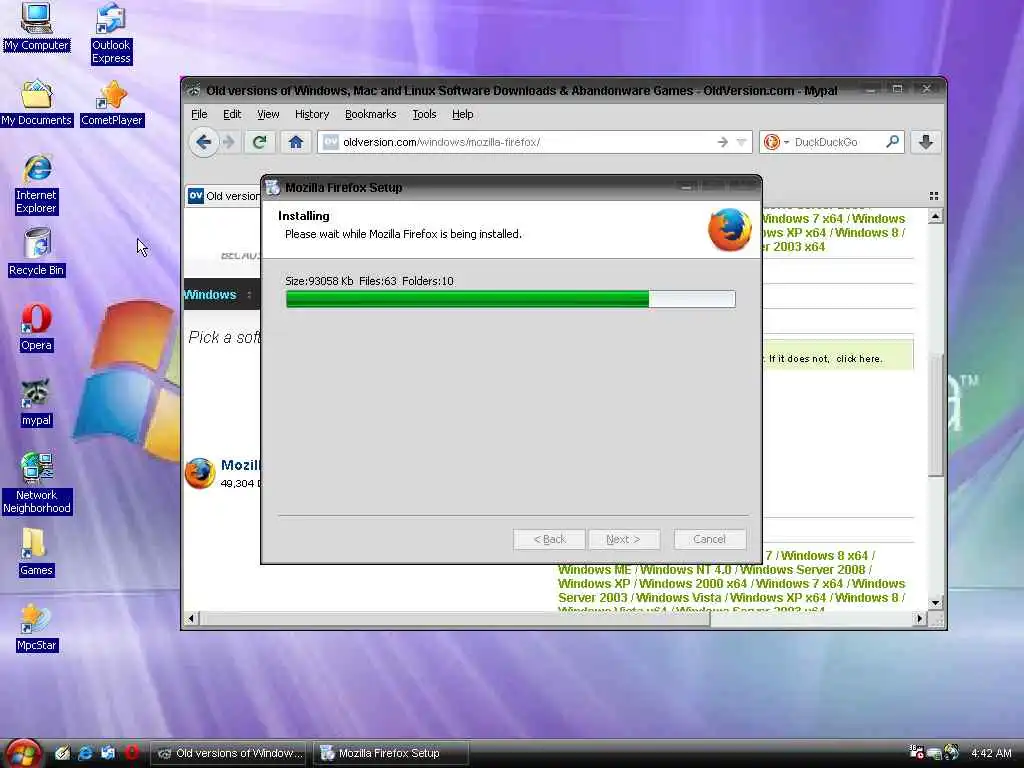1024x768 pixels.
Task: Click the Windows Start orb
Action: click(x=24, y=753)
